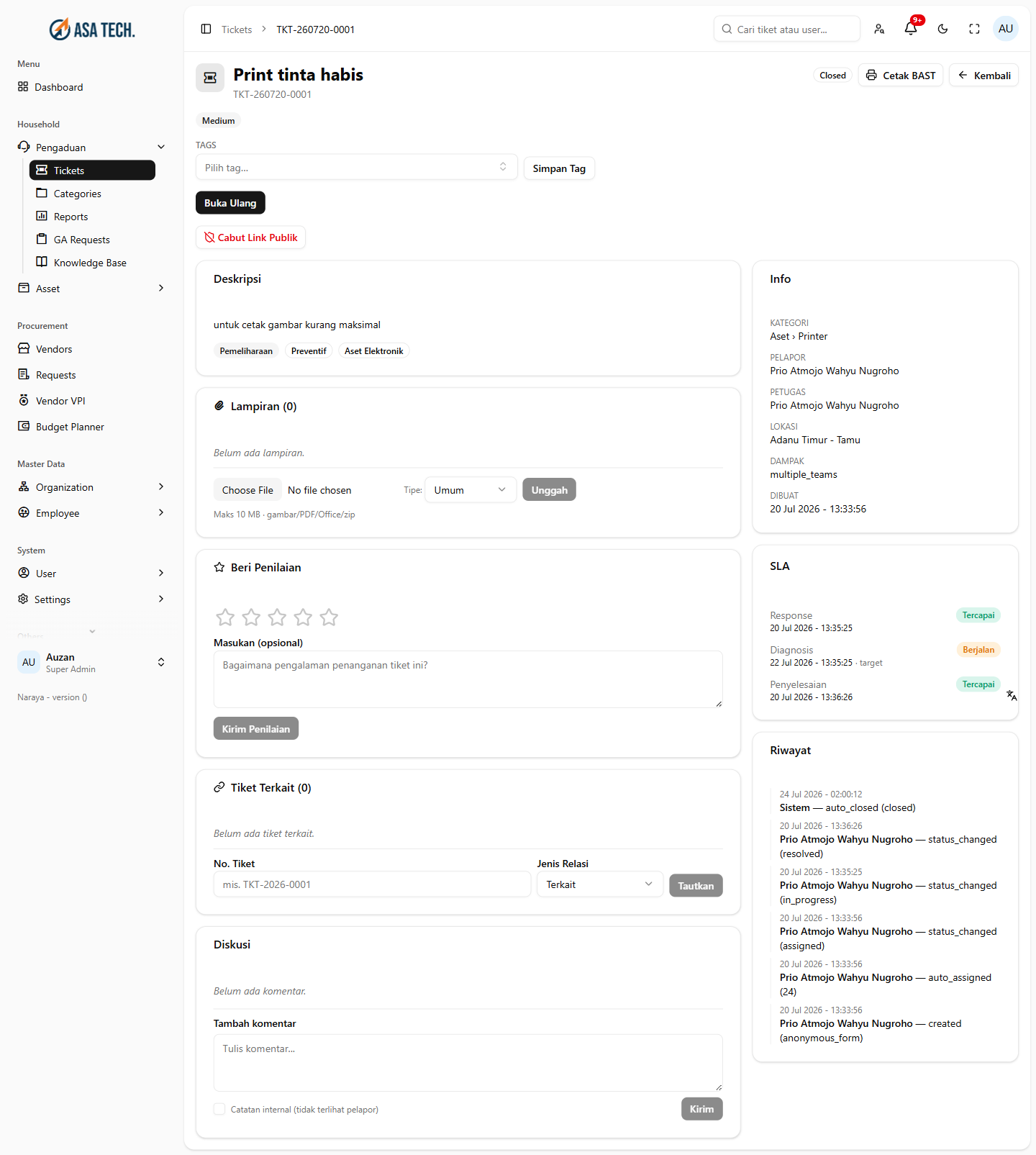Focus the Tulis komentar text area

pyautogui.click(x=468, y=1063)
